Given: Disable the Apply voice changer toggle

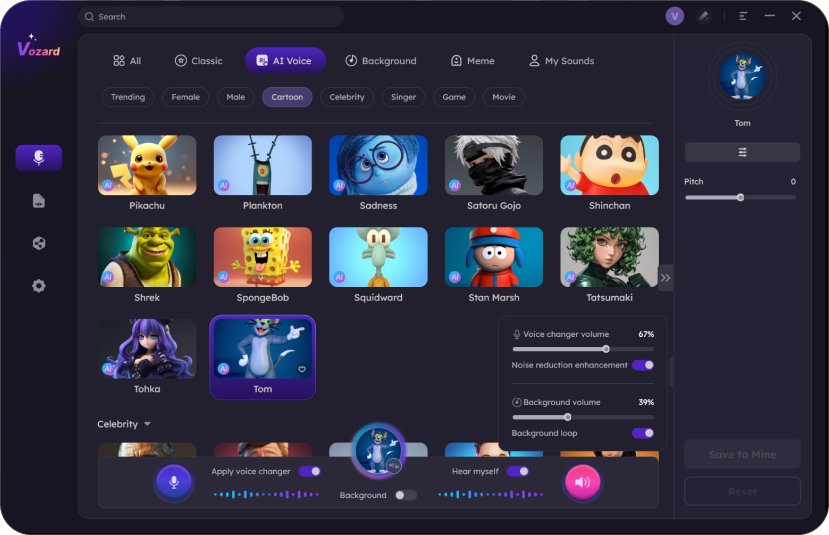Looking at the screenshot, I should point(309,471).
